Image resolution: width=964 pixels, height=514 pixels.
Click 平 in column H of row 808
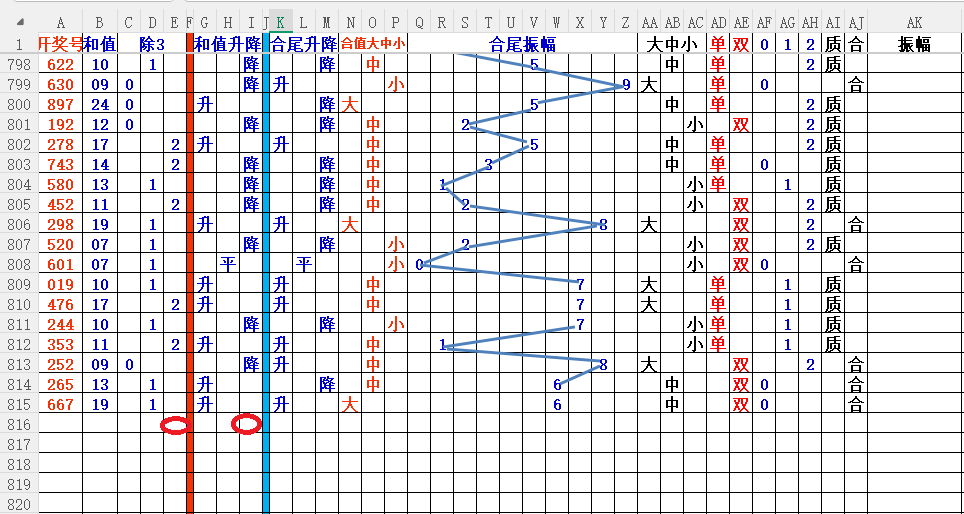click(227, 265)
